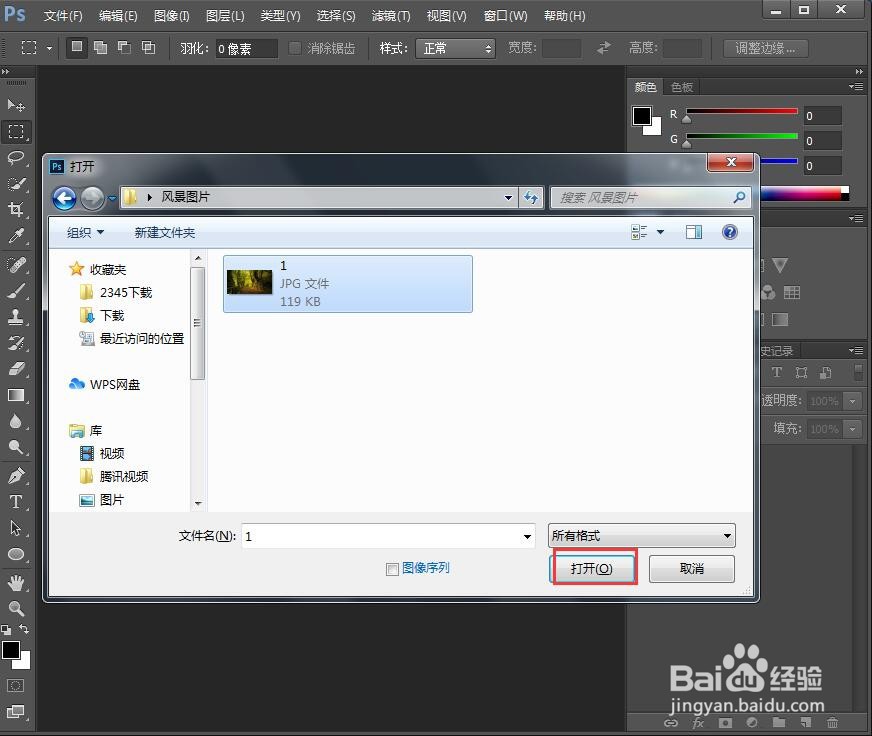Change screen mode icon at the toolbox bottom
The image size is (872, 736).
point(16,712)
